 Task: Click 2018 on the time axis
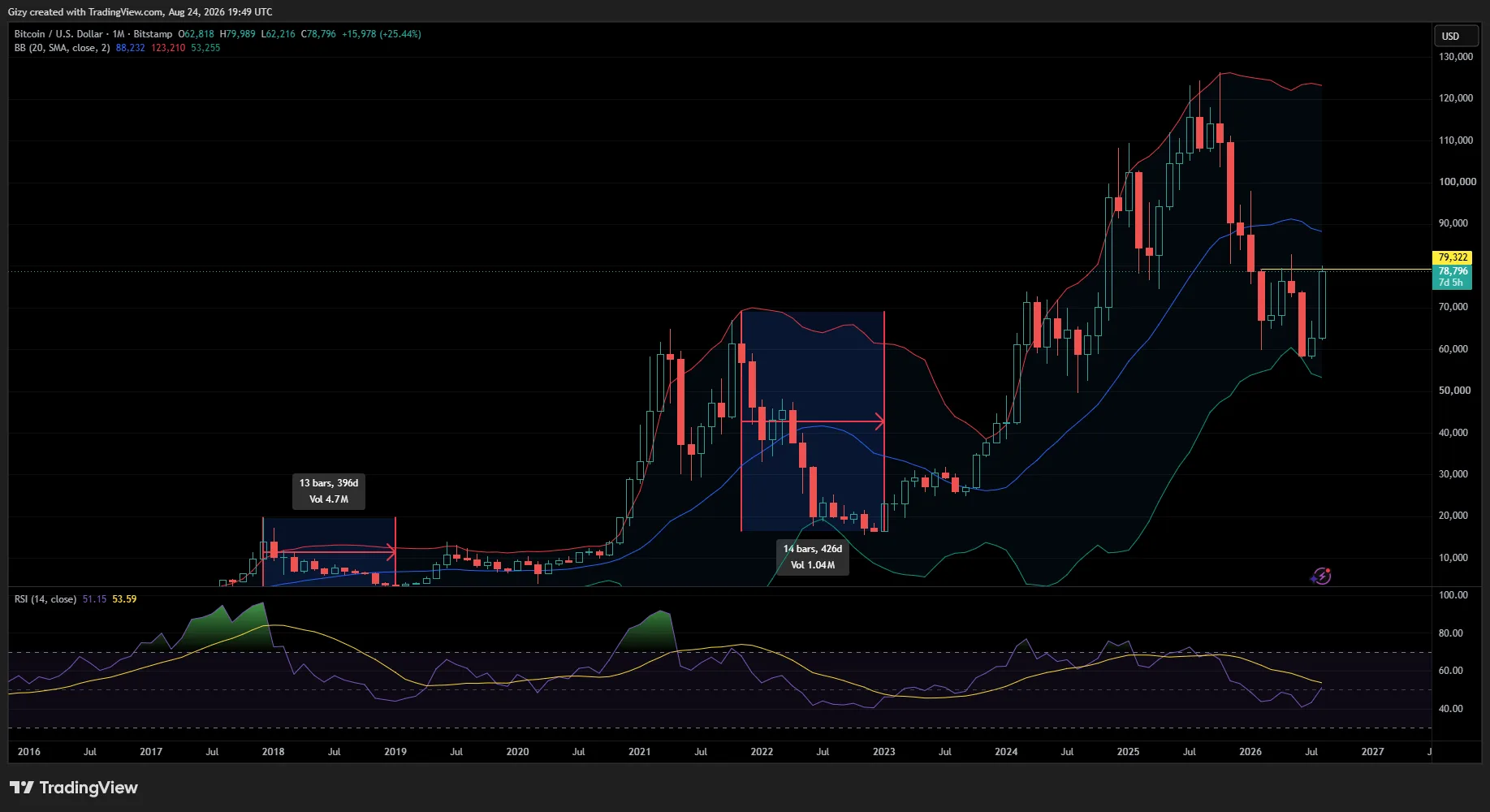click(274, 752)
